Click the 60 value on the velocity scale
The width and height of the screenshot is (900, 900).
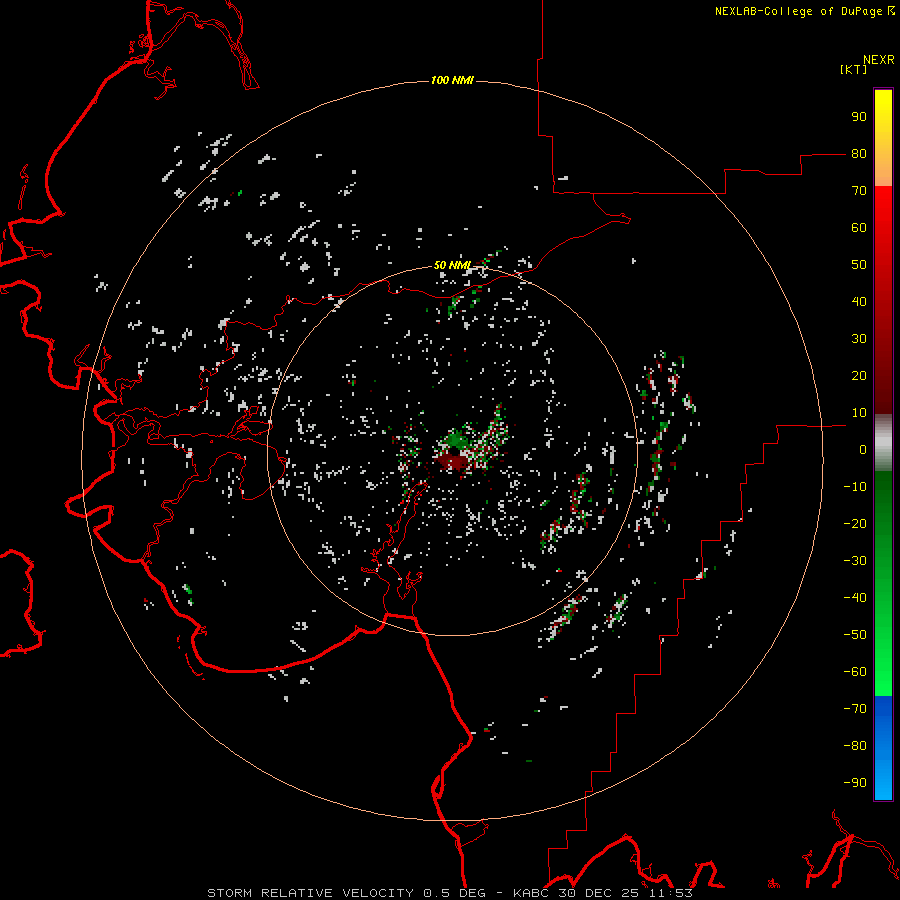(x=859, y=228)
